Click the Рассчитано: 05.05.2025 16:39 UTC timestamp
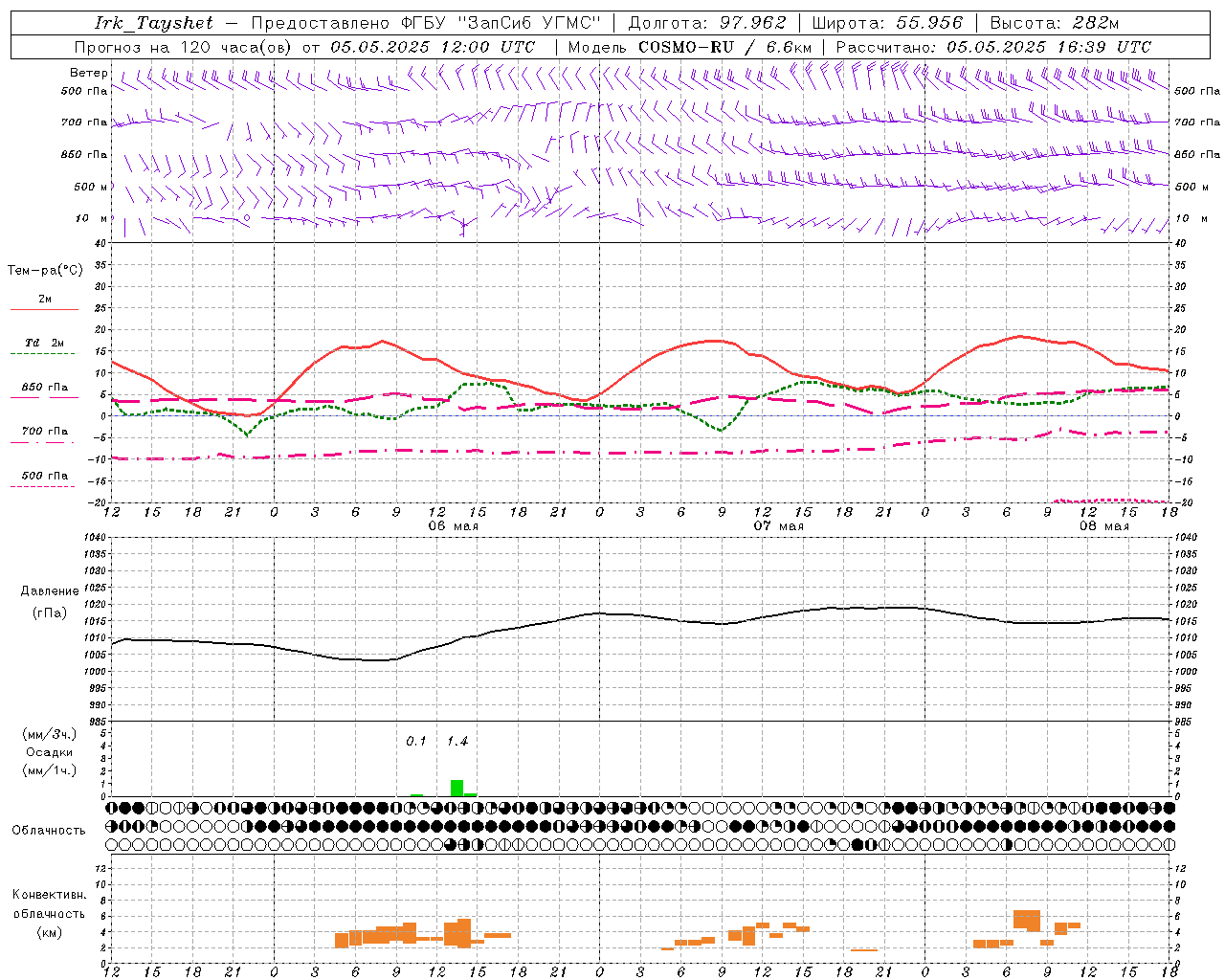The image size is (1225, 980). [993, 47]
